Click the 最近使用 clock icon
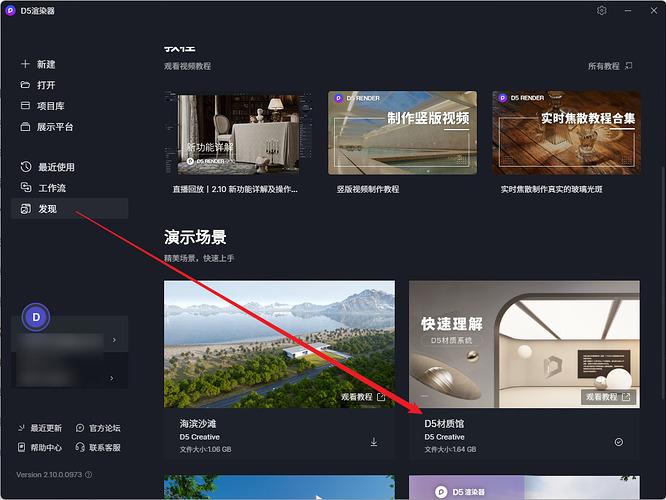666x500 pixels. point(26,167)
